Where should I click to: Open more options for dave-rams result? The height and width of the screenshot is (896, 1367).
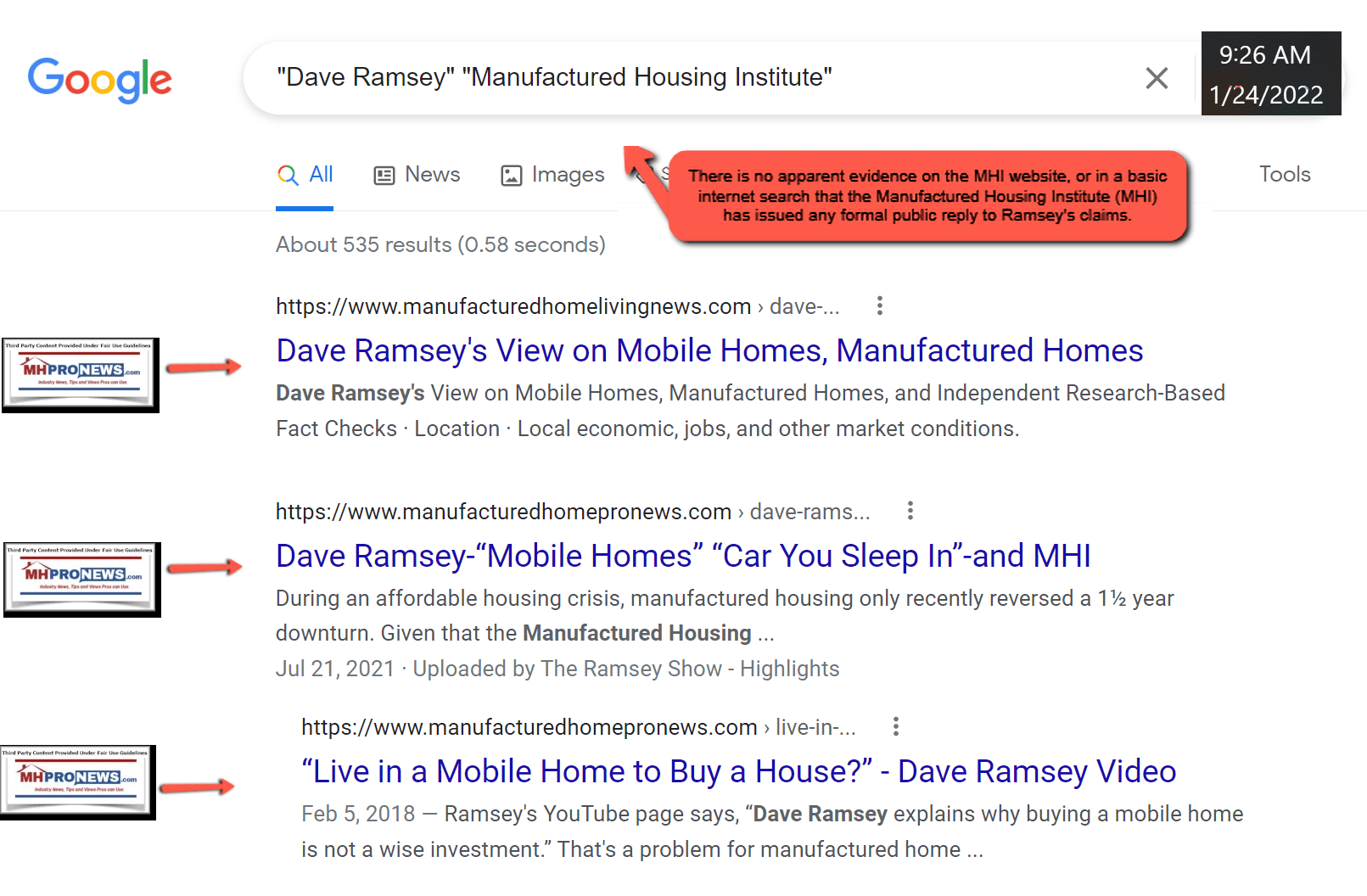pyautogui.click(x=910, y=511)
